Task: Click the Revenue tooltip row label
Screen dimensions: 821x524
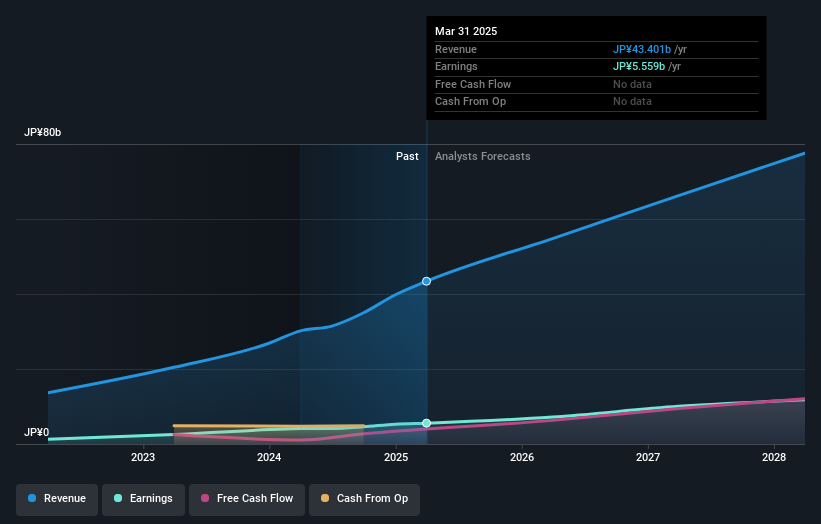Action: (x=456, y=49)
